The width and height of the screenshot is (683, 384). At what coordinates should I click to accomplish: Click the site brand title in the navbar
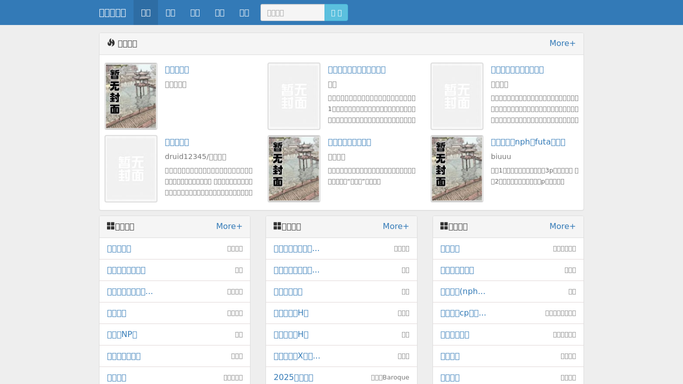point(112,13)
